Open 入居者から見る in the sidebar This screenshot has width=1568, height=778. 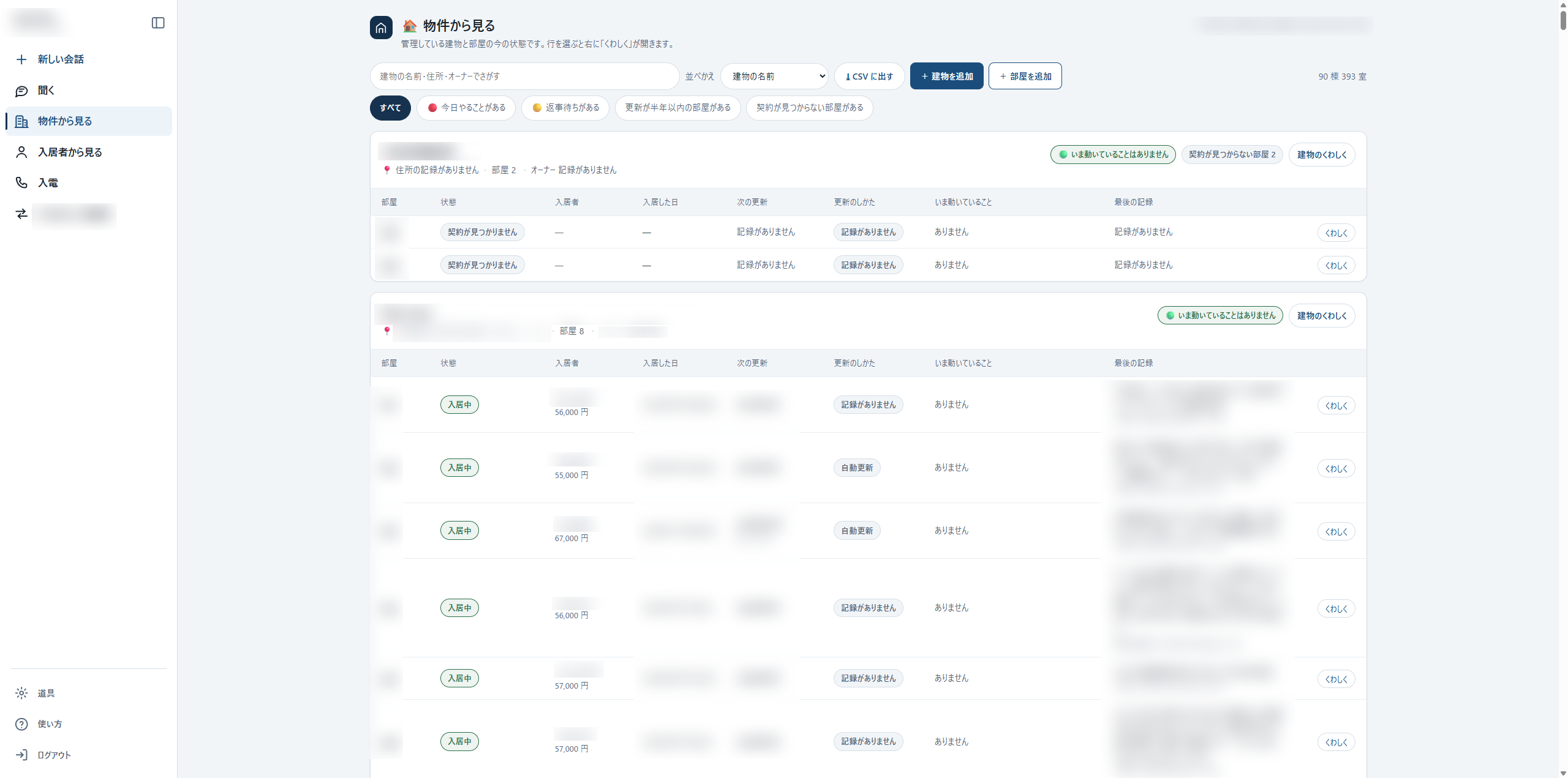point(89,152)
